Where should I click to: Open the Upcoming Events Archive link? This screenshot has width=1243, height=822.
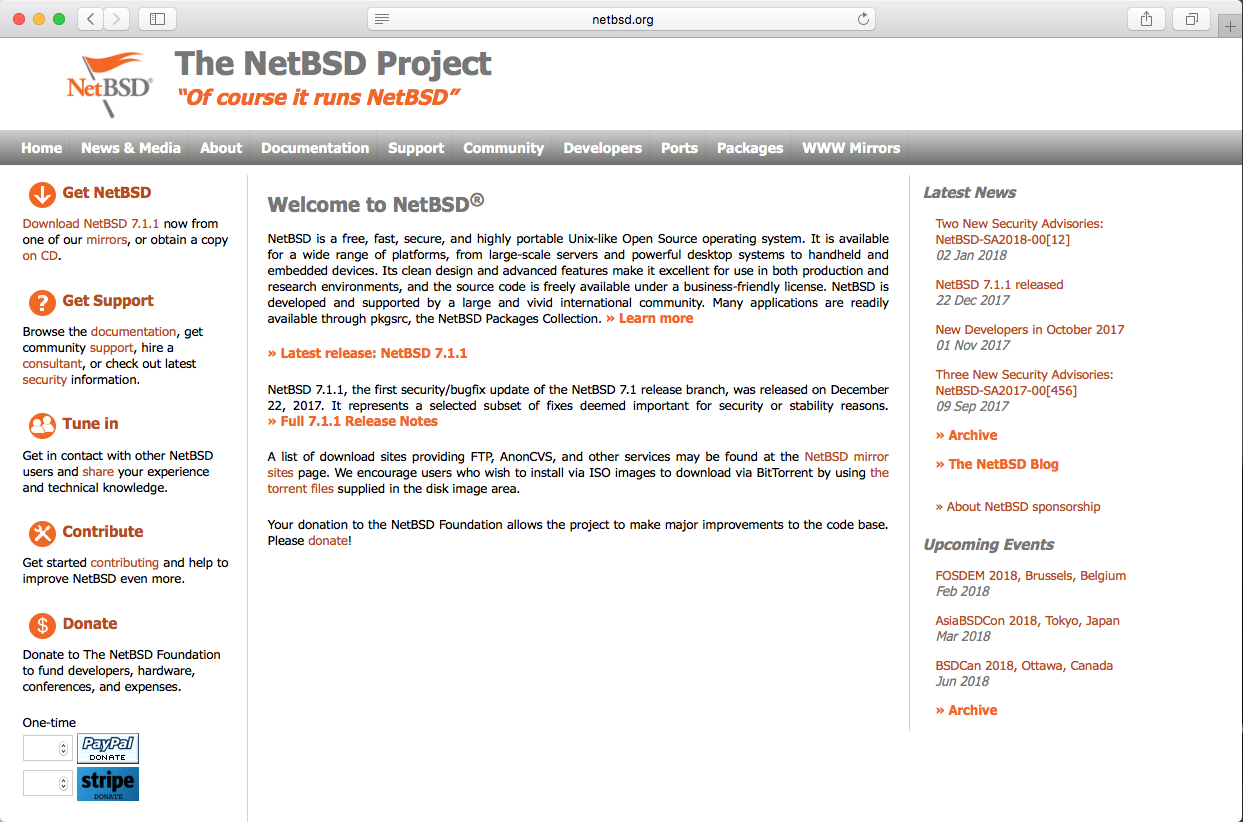(966, 710)
